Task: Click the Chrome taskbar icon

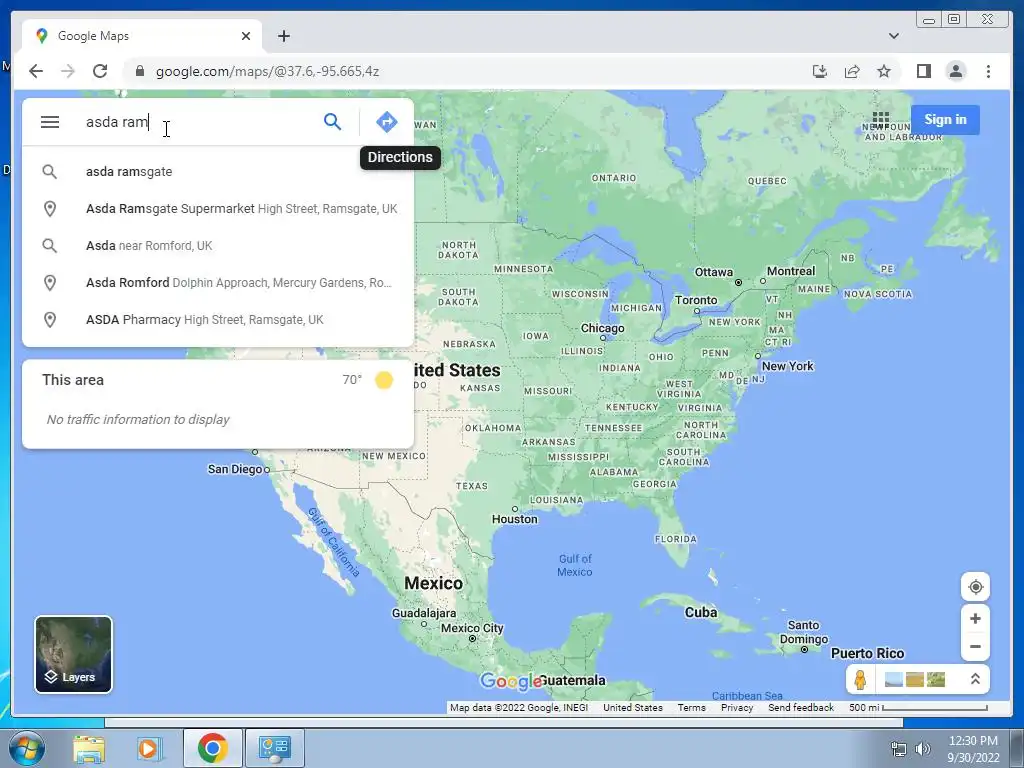Action: pyautogui.click(x=212, y=748)
